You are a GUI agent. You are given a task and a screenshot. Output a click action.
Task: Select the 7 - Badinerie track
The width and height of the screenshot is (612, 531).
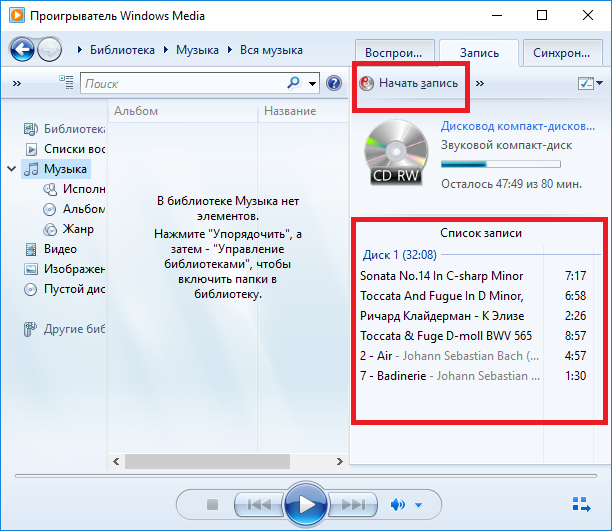[x=473, y=375]
